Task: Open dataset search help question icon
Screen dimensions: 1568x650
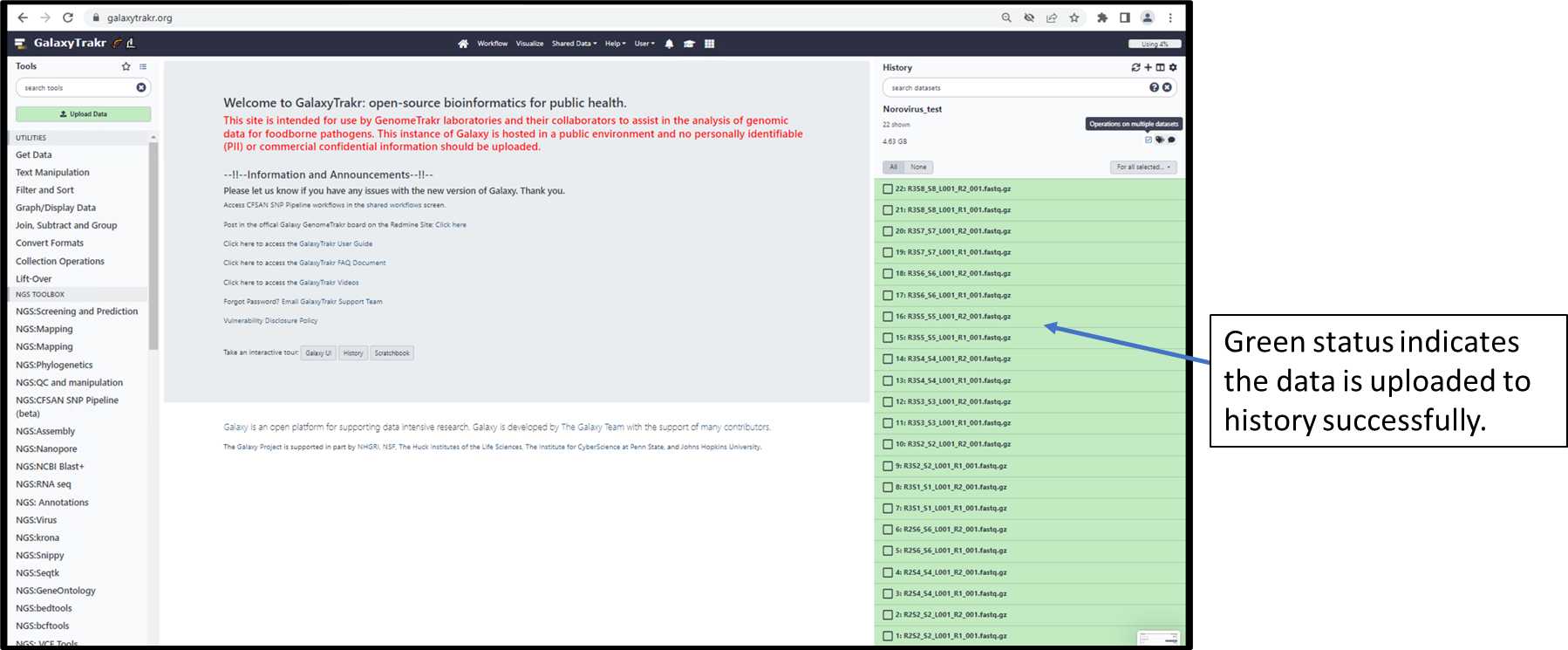Action: (1155, 87)
